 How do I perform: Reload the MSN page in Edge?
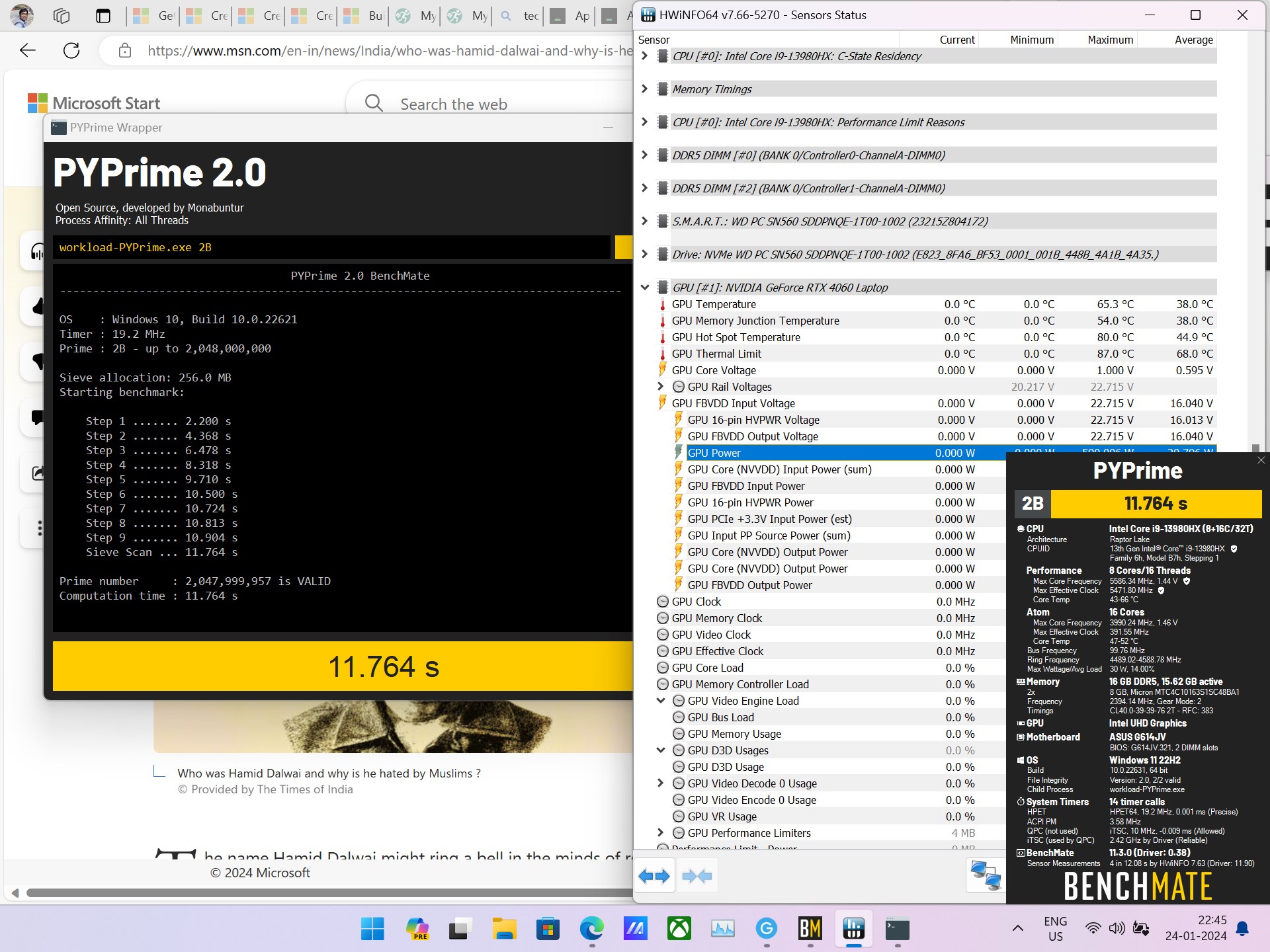tap(71, 50)
